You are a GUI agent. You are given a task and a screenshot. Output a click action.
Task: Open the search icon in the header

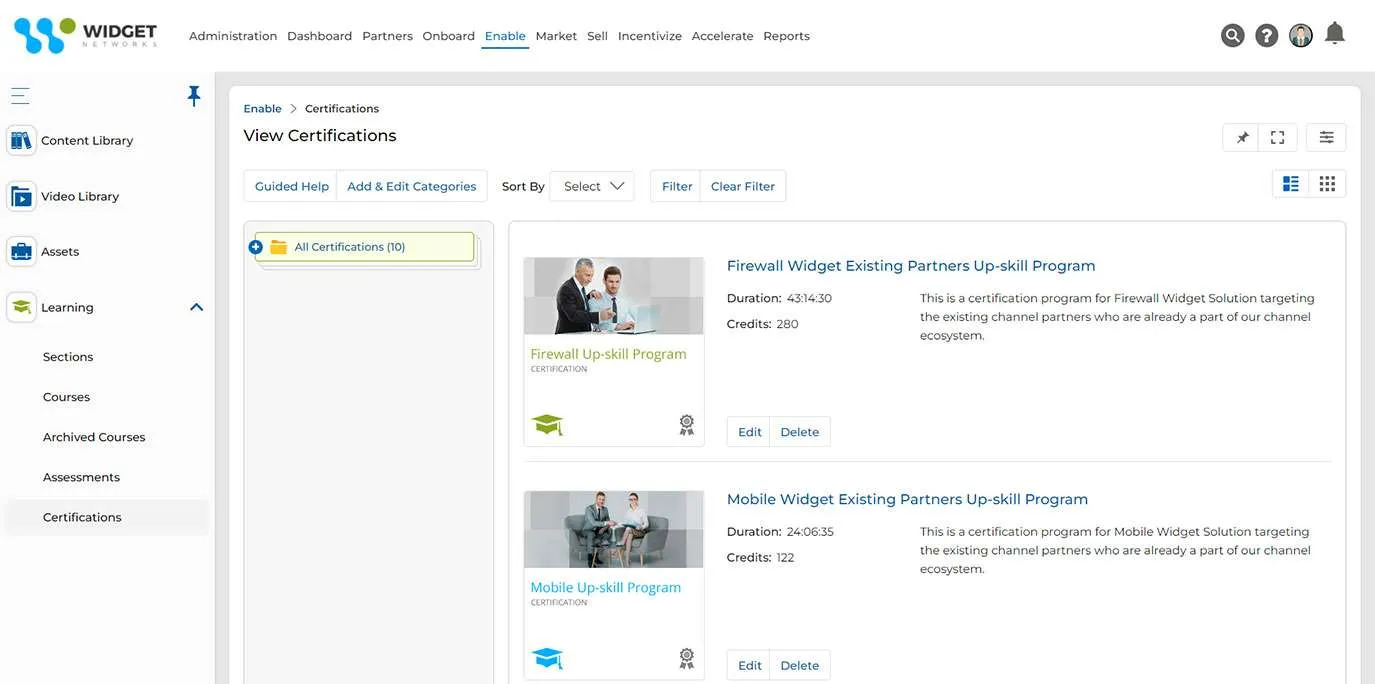1232,33
